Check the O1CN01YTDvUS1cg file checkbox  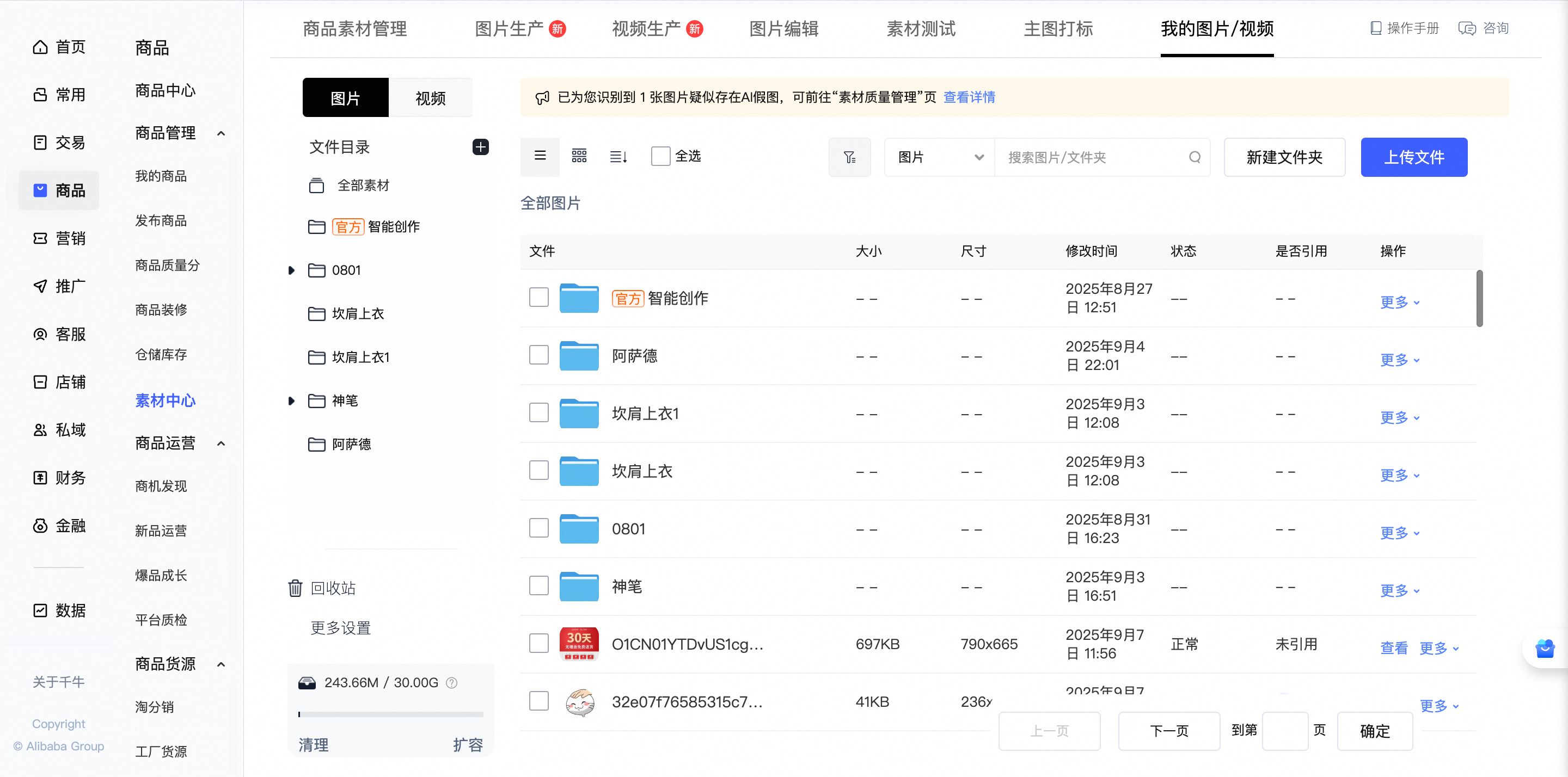click(x=538, y=643)
